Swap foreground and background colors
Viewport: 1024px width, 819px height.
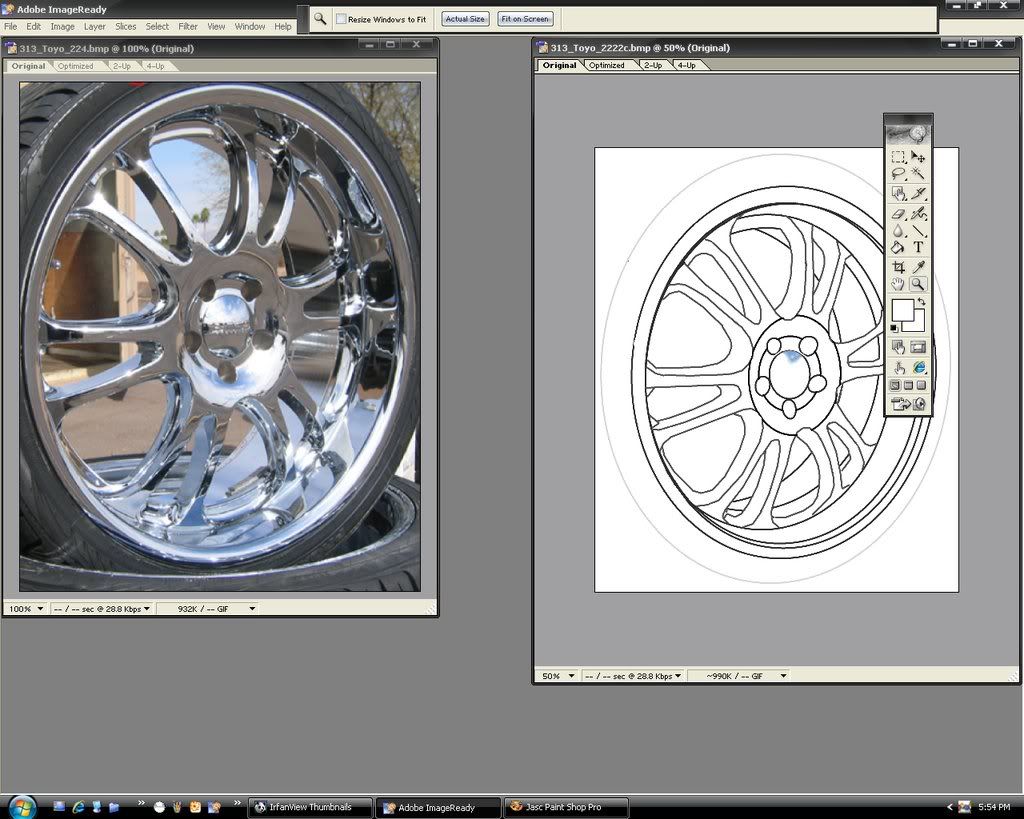point(921,301)
